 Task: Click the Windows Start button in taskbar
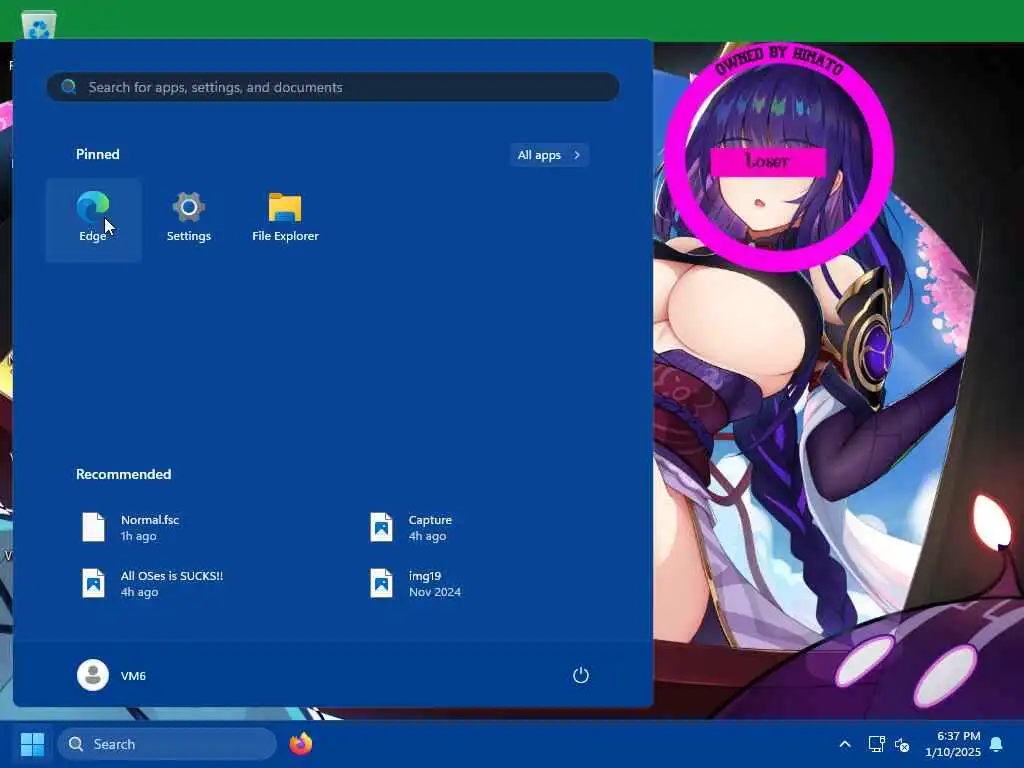[32, 744]
